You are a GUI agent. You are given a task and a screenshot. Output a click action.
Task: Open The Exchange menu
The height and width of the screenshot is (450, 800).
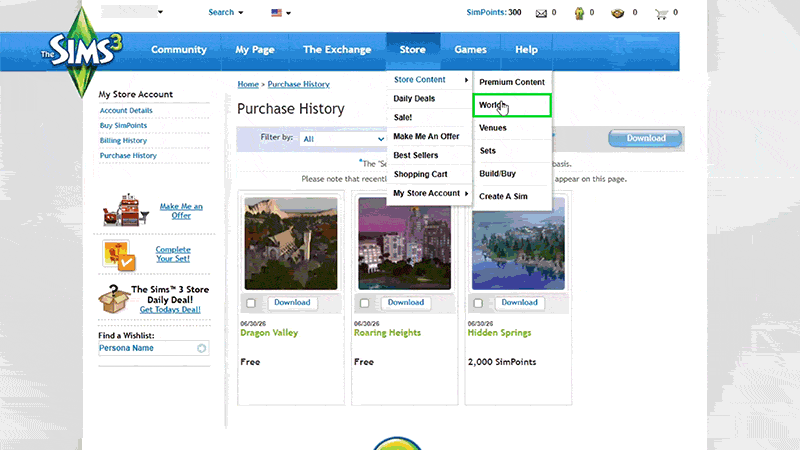(x=337, y=49)
